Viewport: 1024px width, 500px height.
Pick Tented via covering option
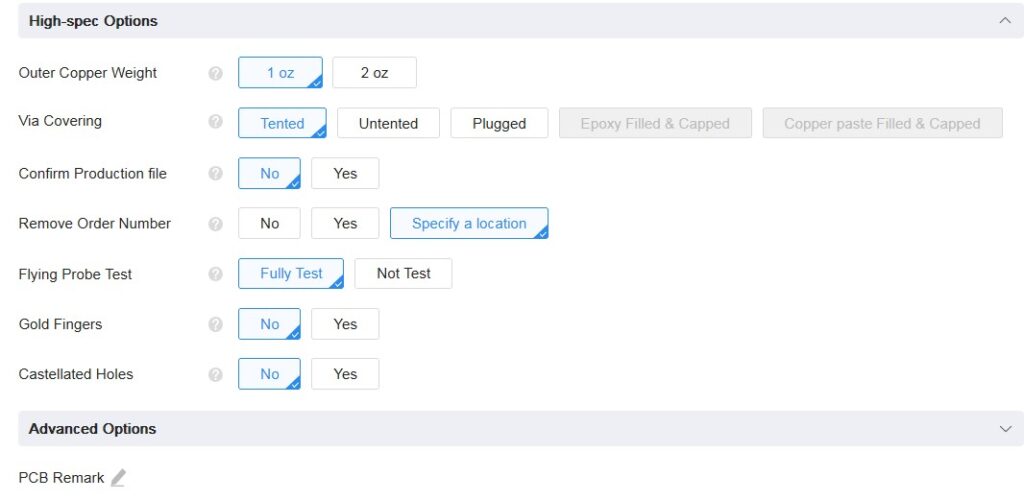point(281,123)
